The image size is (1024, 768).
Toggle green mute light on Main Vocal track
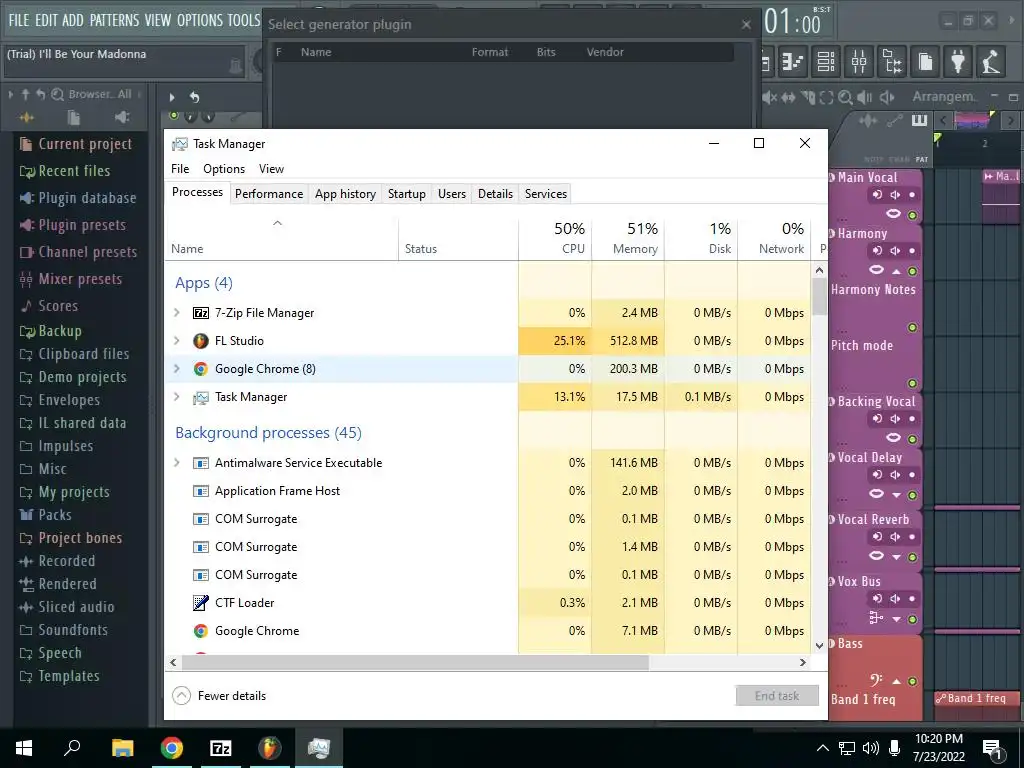(x=912, y=215)
